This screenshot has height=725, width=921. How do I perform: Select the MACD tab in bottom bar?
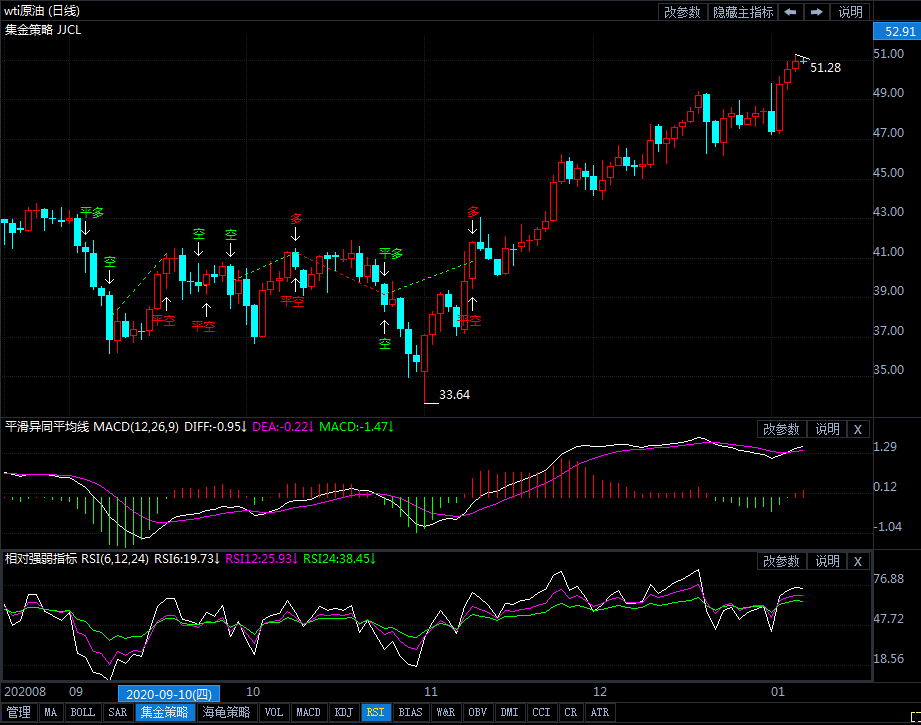click(x=308, y=713)
